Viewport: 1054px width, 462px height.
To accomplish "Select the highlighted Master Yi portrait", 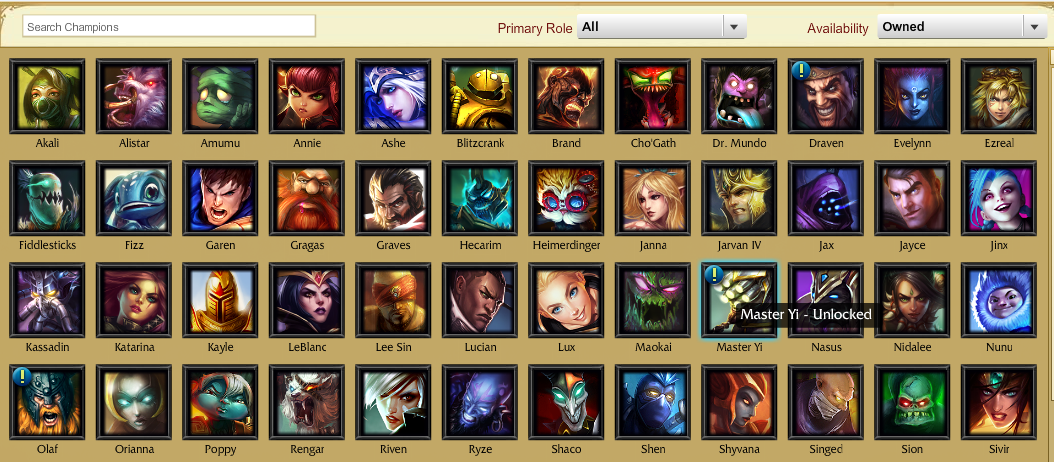I will [739, 301].
